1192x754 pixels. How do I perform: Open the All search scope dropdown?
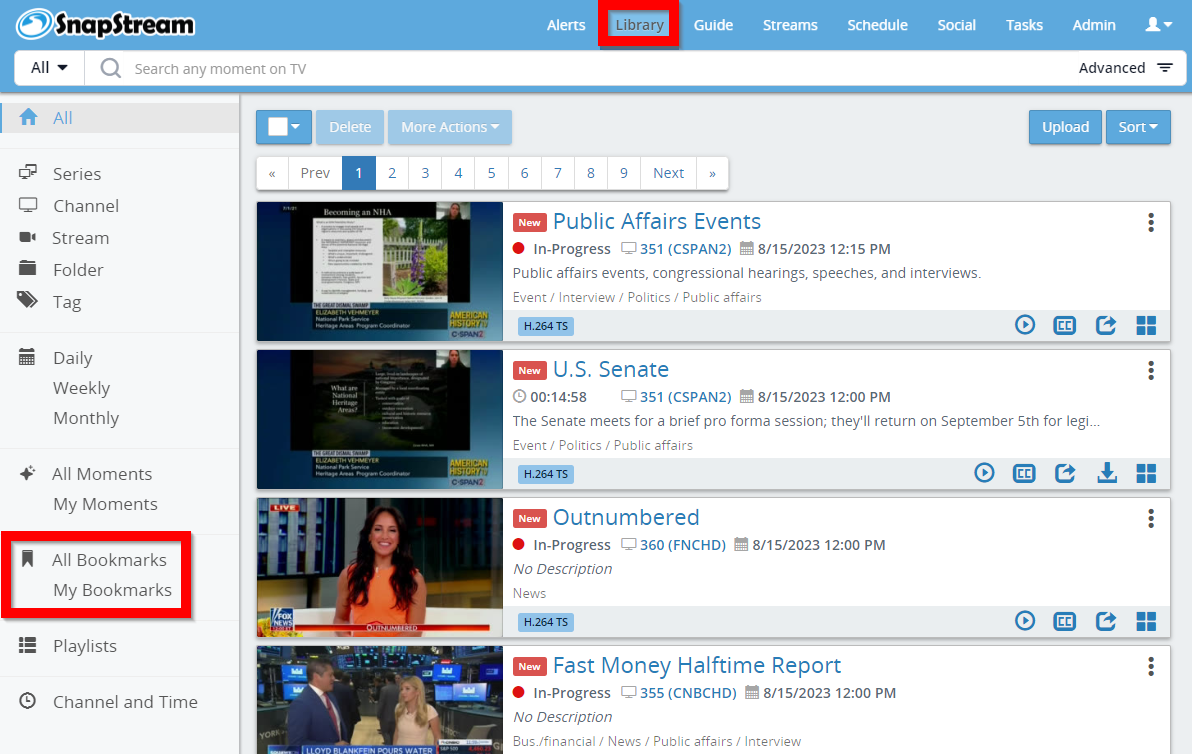(x=49, y=68)
